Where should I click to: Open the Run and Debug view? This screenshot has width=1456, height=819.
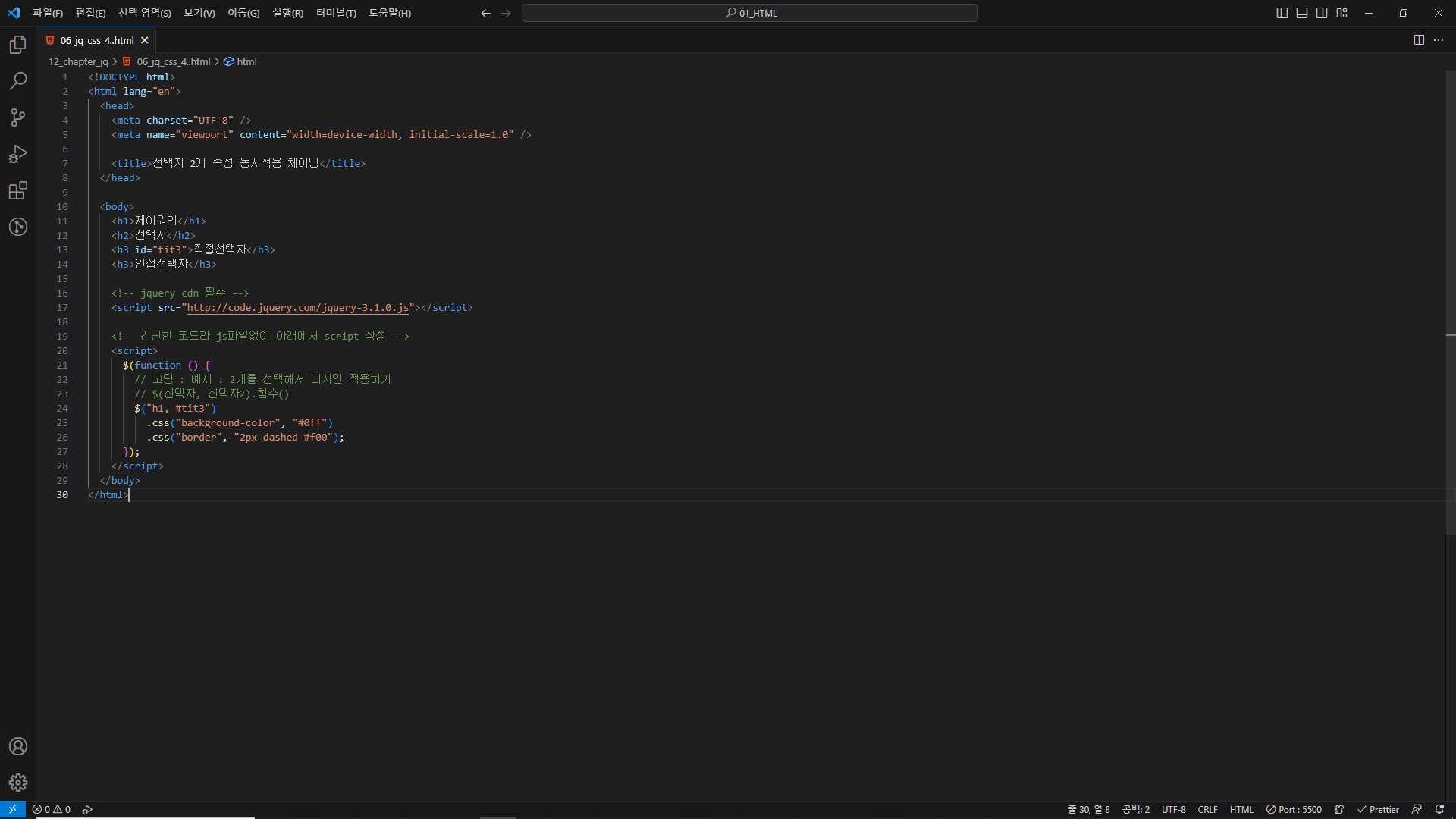click(18, 154)
